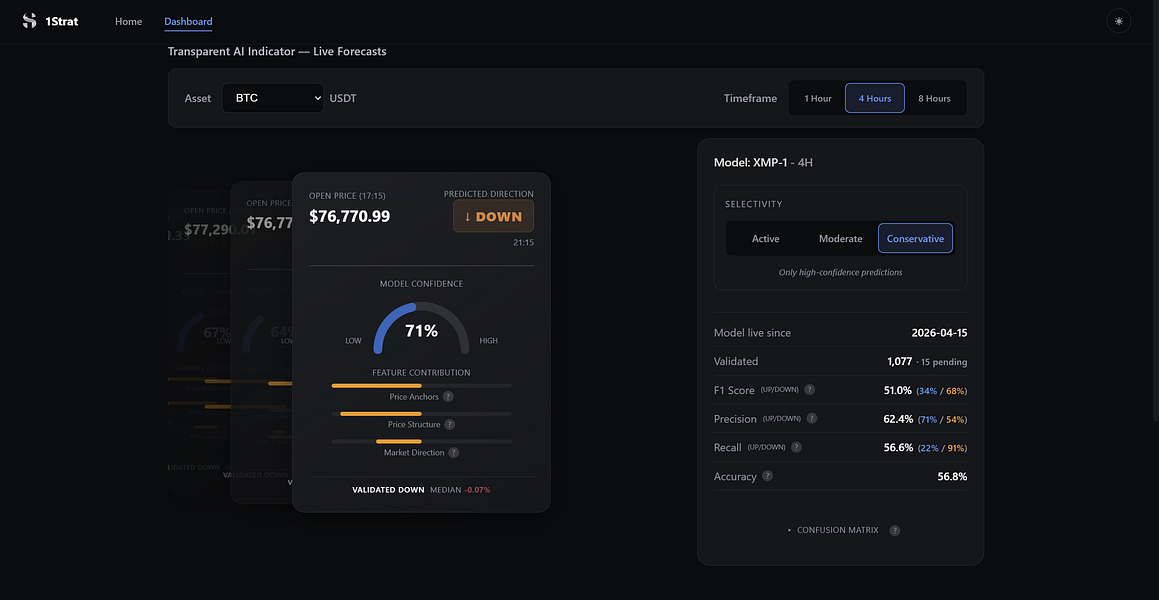Open the Dashboard tab

click(x=188, y=21)
